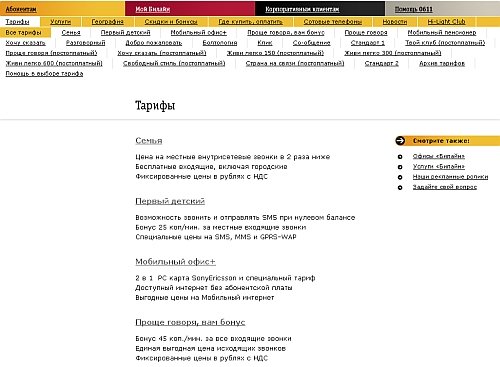Open the large Мобильный офис+ heading link

point(175,262)
